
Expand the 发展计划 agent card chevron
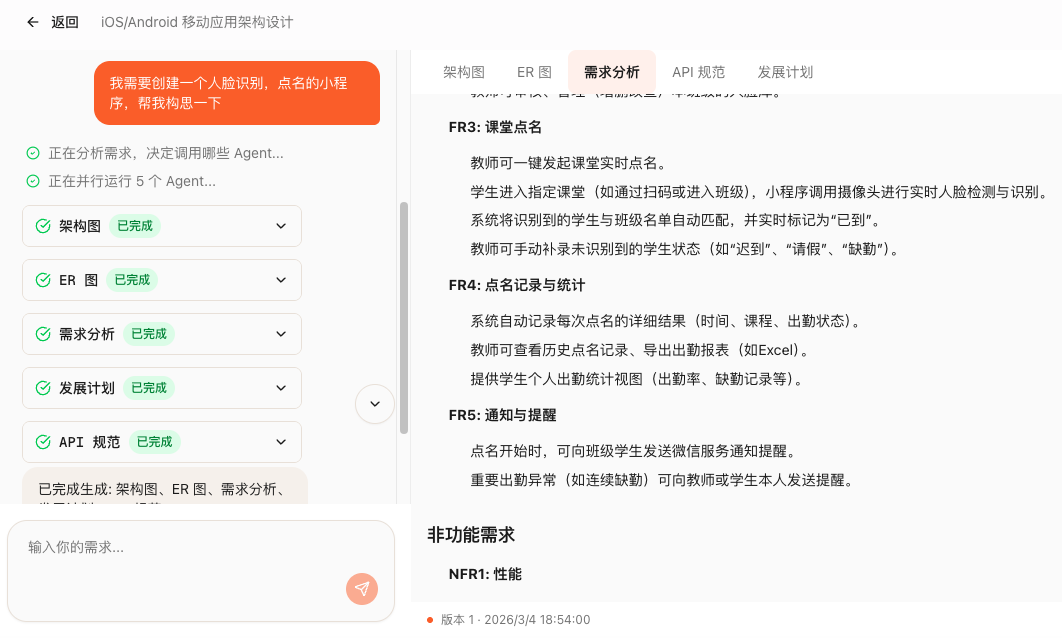click(x=281, y=388)
